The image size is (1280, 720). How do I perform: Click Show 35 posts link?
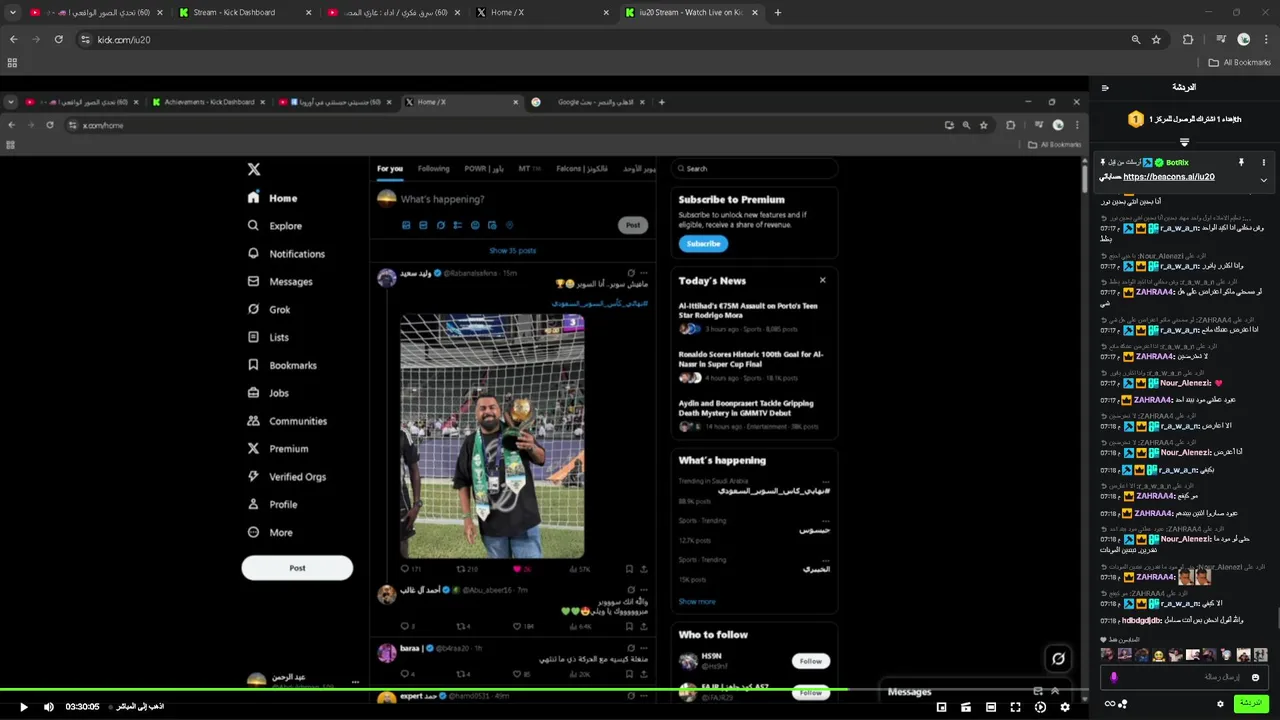click(x=513, y=251)
